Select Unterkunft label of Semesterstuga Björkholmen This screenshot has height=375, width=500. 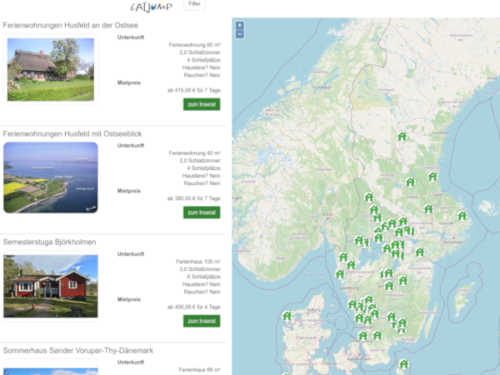point(131,254)
